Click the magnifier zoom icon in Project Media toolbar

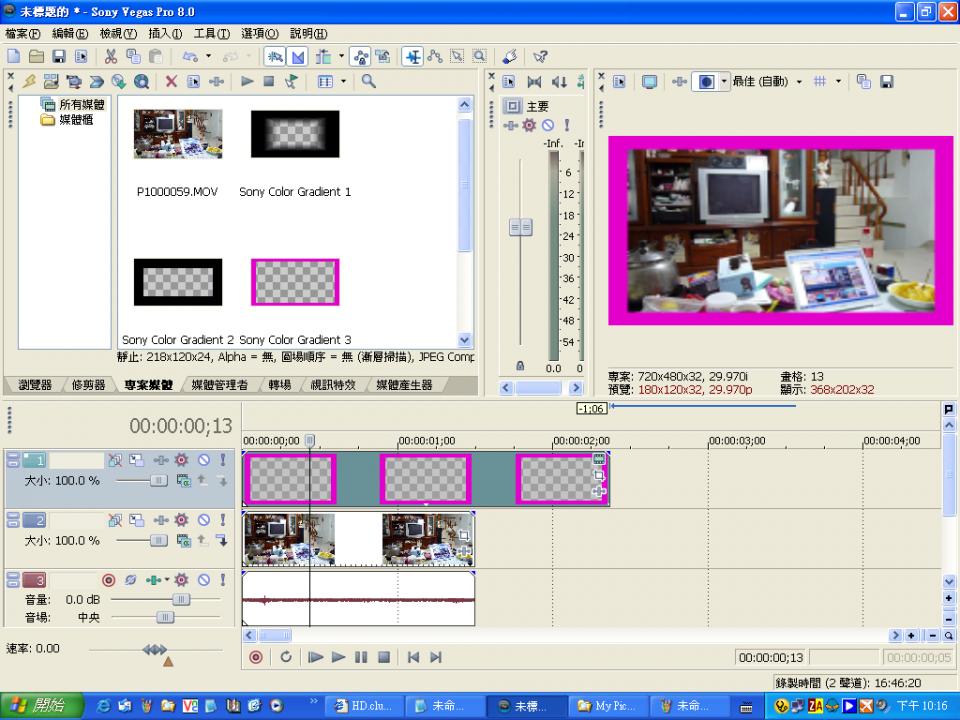[369, 82]
